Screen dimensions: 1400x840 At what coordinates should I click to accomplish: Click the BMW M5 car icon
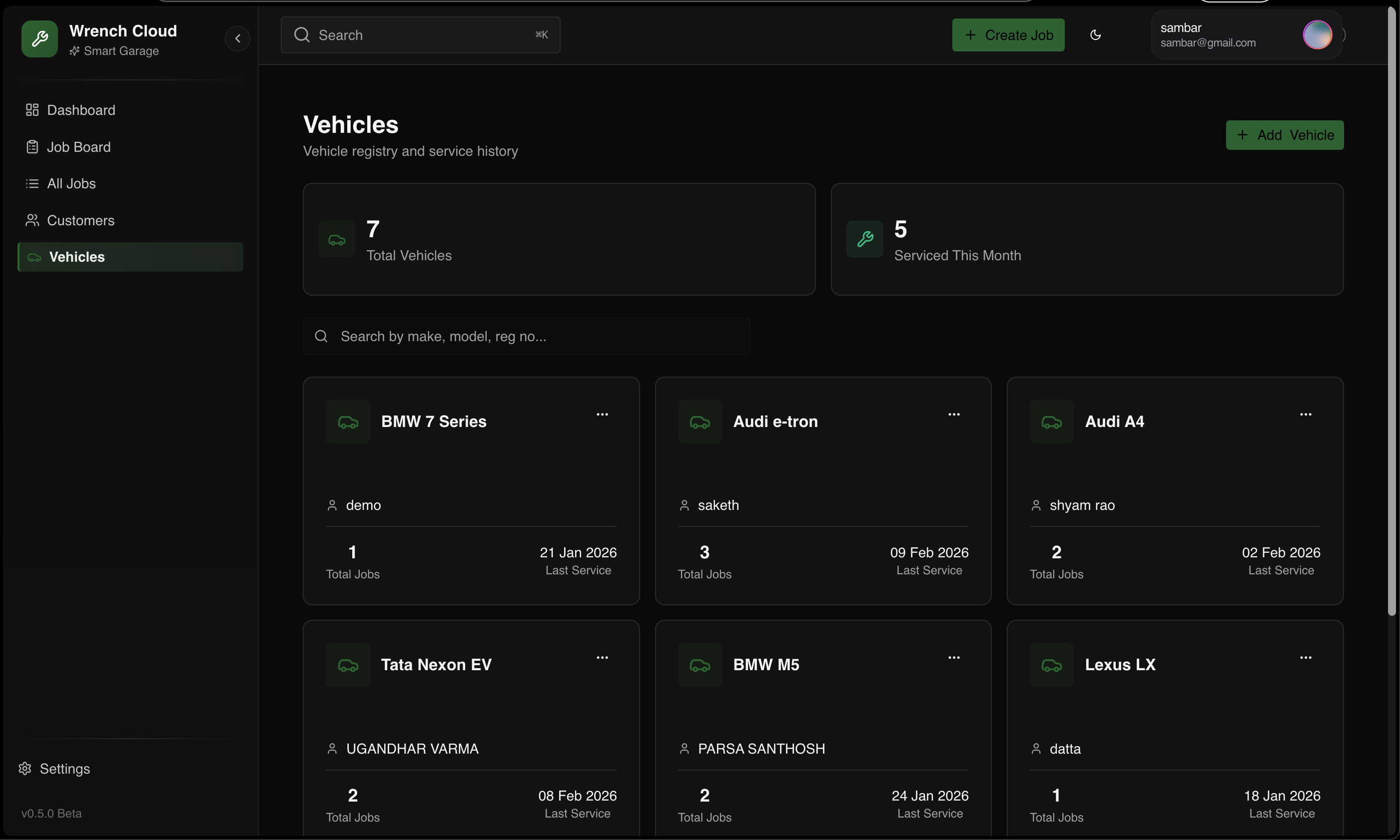[700, 665]
